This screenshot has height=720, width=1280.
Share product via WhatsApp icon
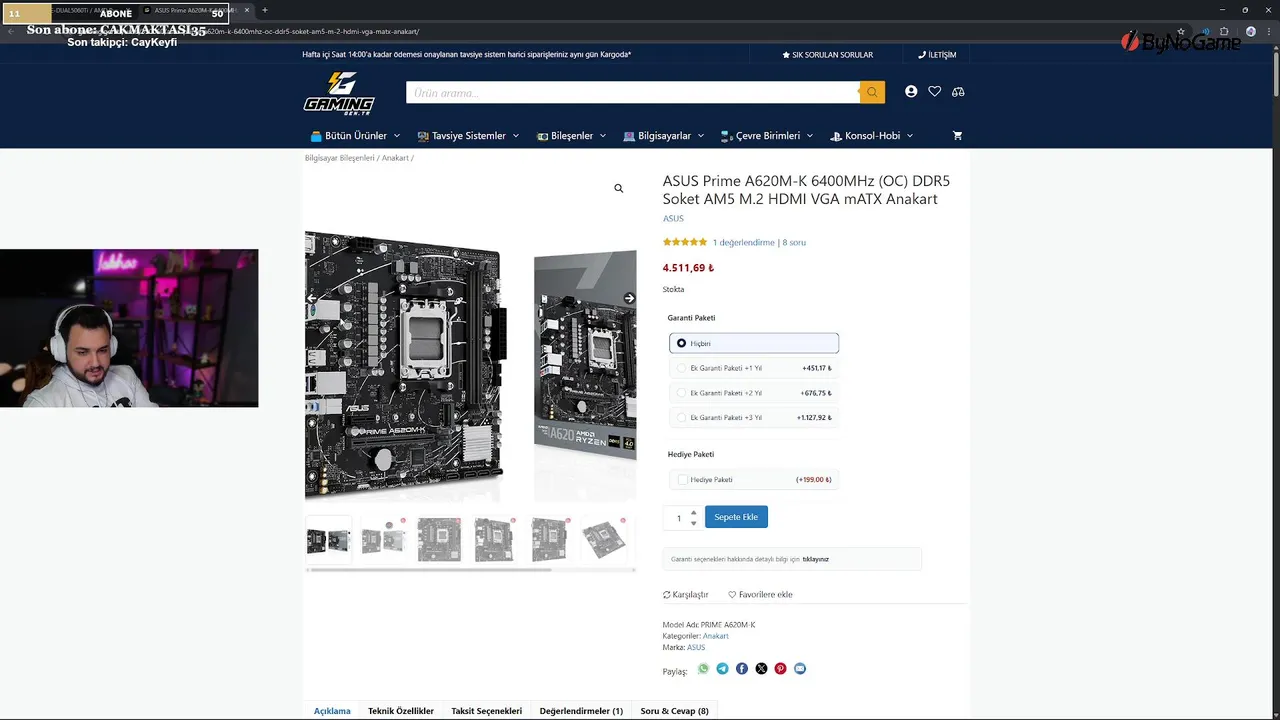[703, 669]
